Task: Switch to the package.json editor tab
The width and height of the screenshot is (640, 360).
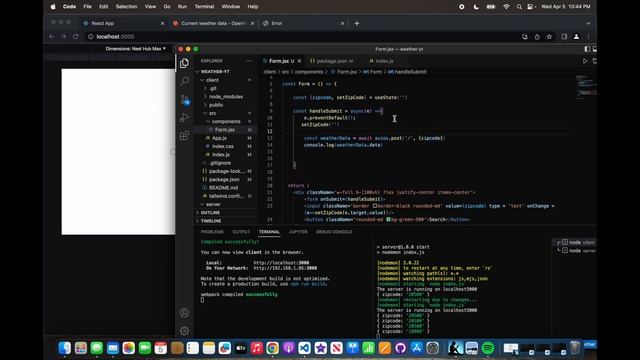Action: point(331,61)
